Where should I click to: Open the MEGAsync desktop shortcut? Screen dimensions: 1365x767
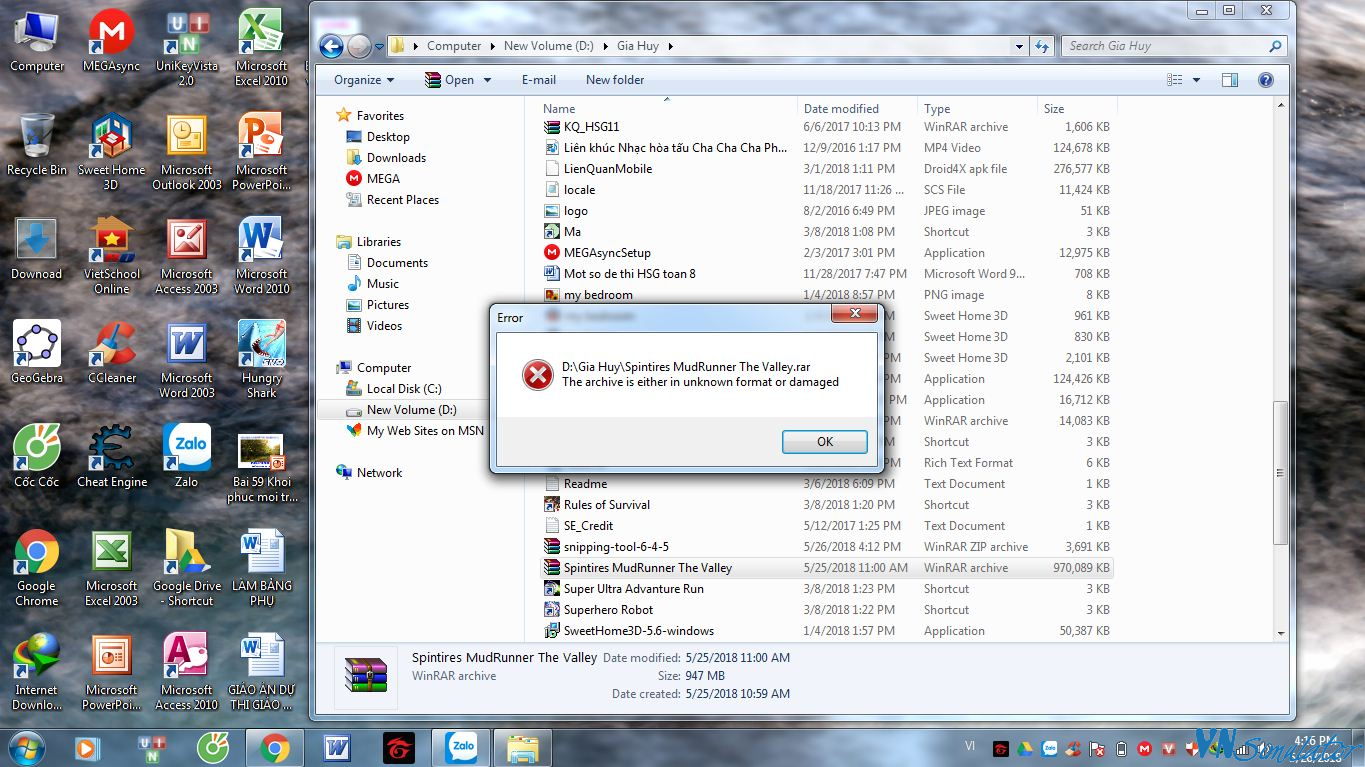click(x=112, y=42)
